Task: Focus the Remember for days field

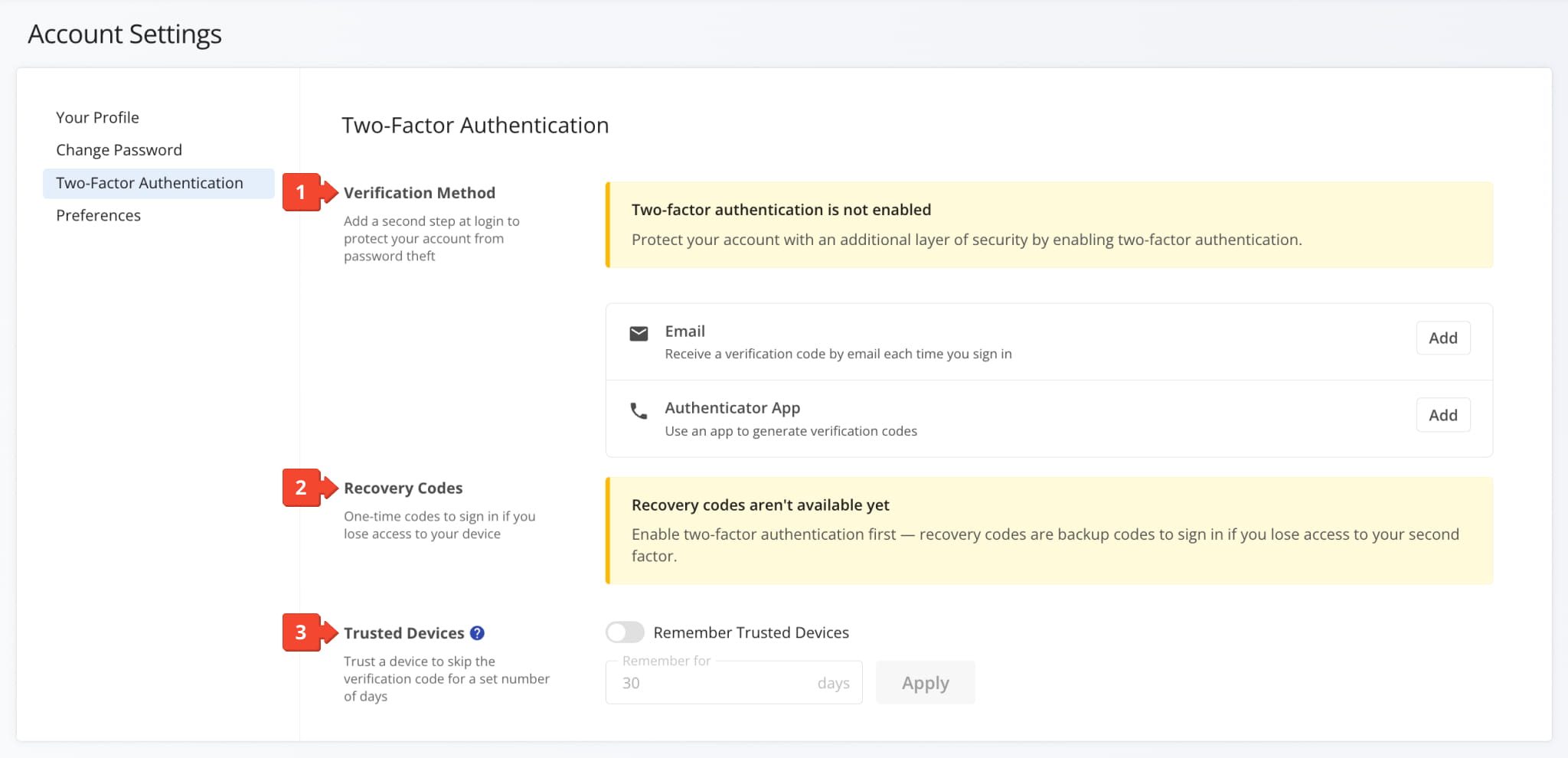Action: click(x=733, y=682)
